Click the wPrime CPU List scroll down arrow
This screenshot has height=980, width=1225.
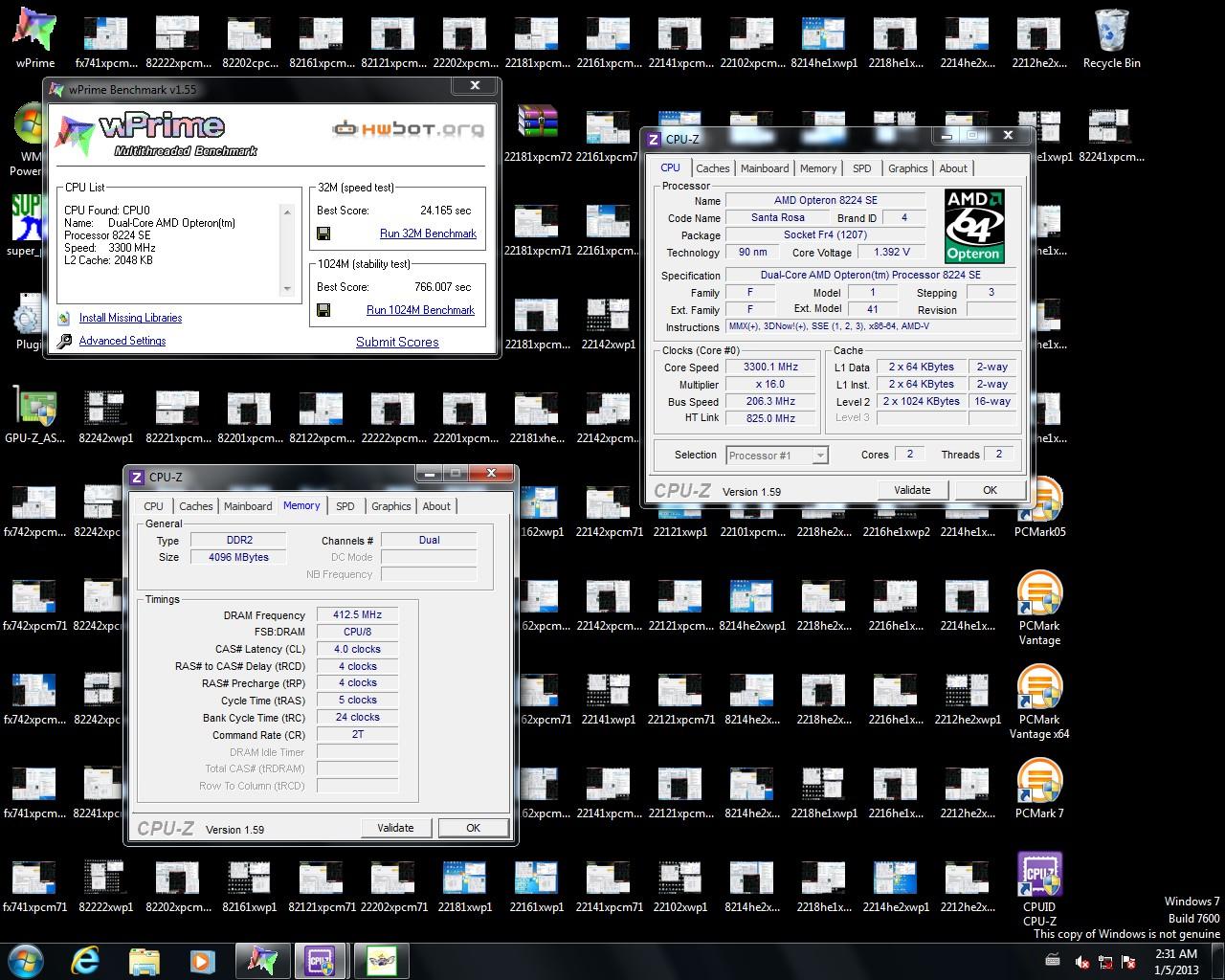(286, 288)
